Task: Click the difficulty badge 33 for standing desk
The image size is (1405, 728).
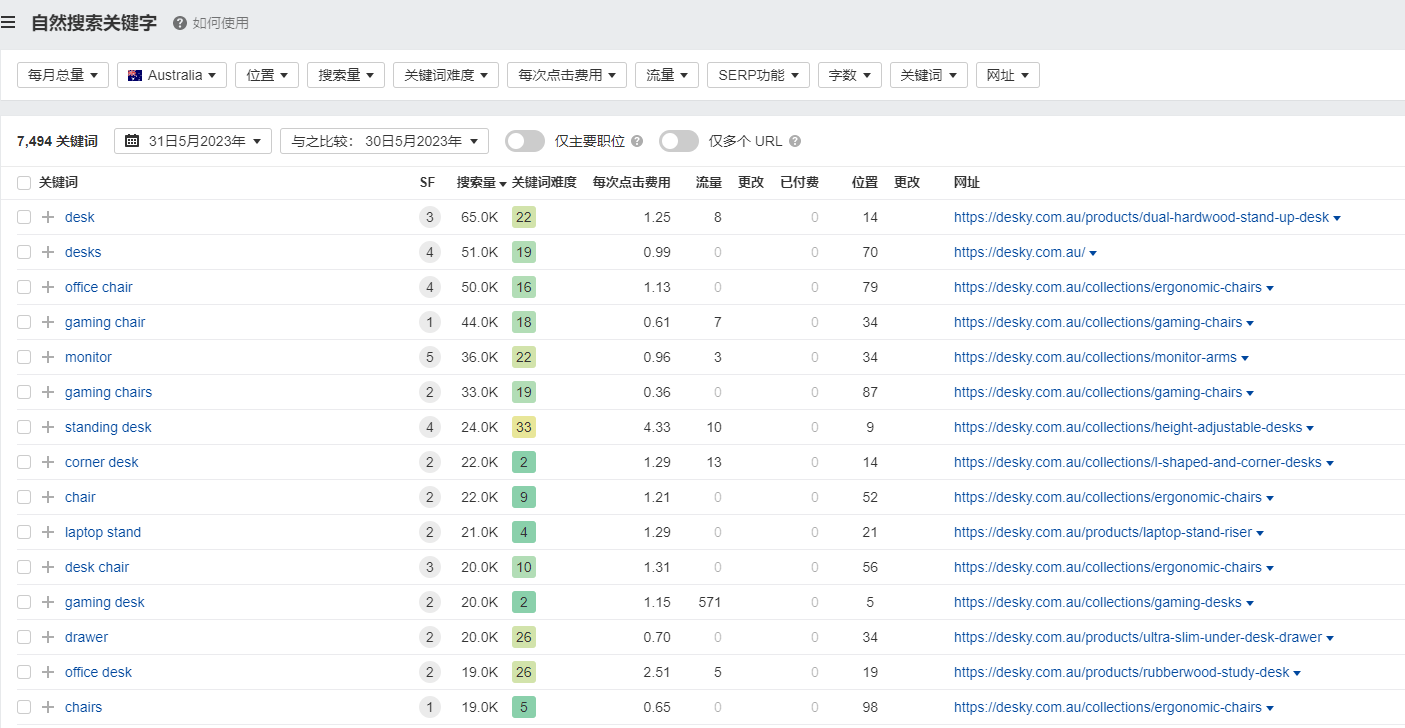Action: click(524, 427)
